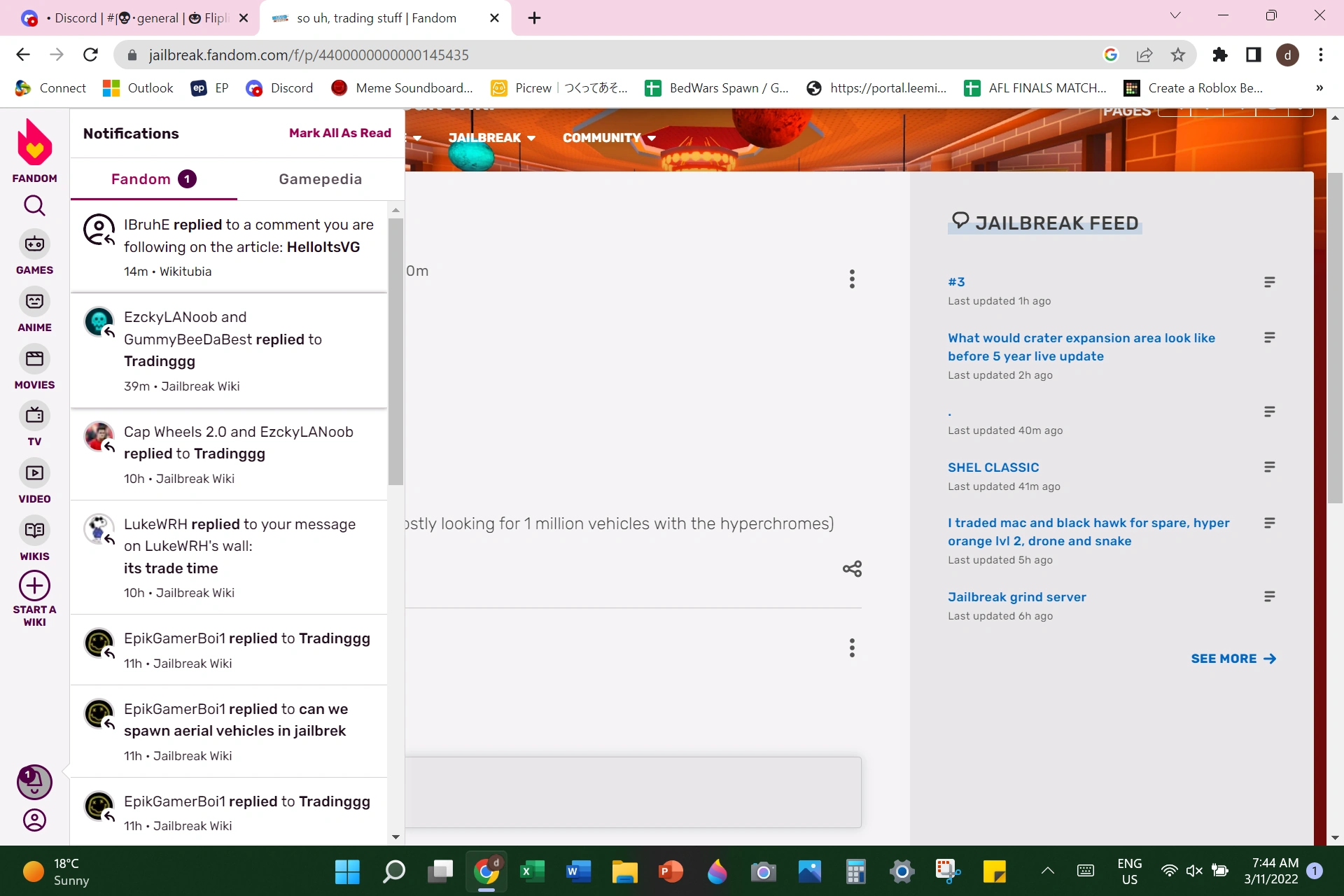Mute system volume from the taskbar
The image size is (1344, 896).
tap(1193, 870)
